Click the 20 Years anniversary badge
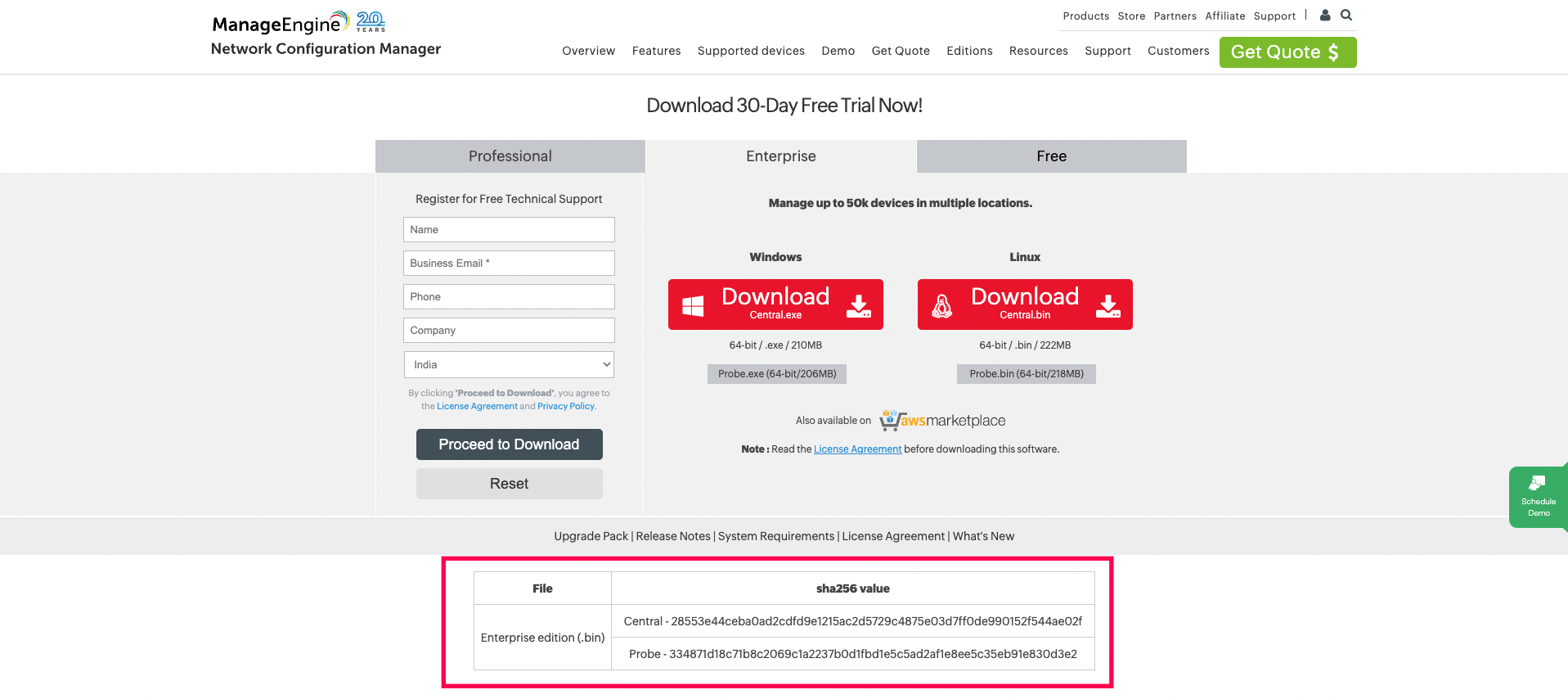This screenshot has width=1568, height=699. pos(371,22)
